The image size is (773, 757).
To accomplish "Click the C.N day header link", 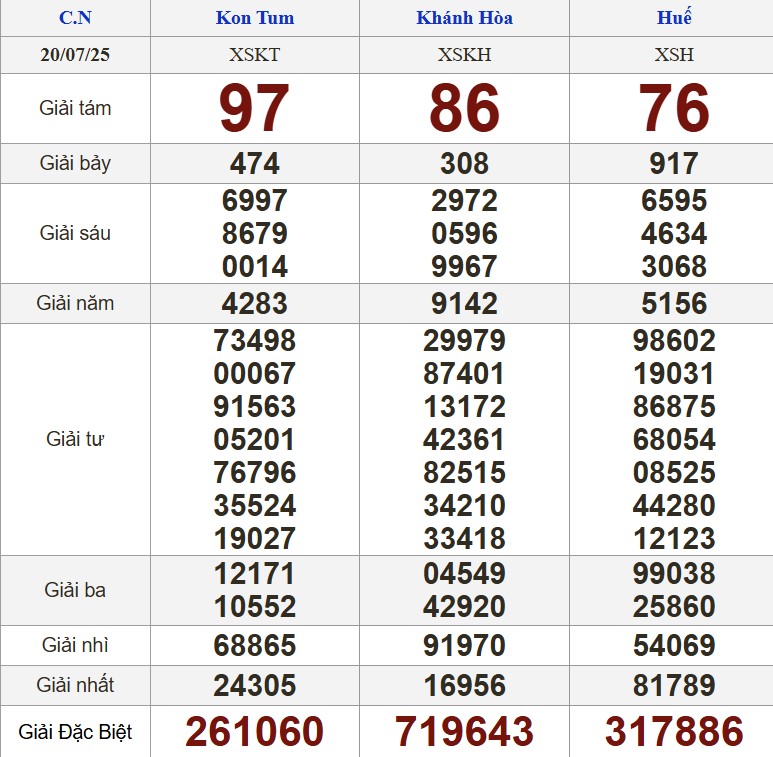I will [x=75, y=18].
